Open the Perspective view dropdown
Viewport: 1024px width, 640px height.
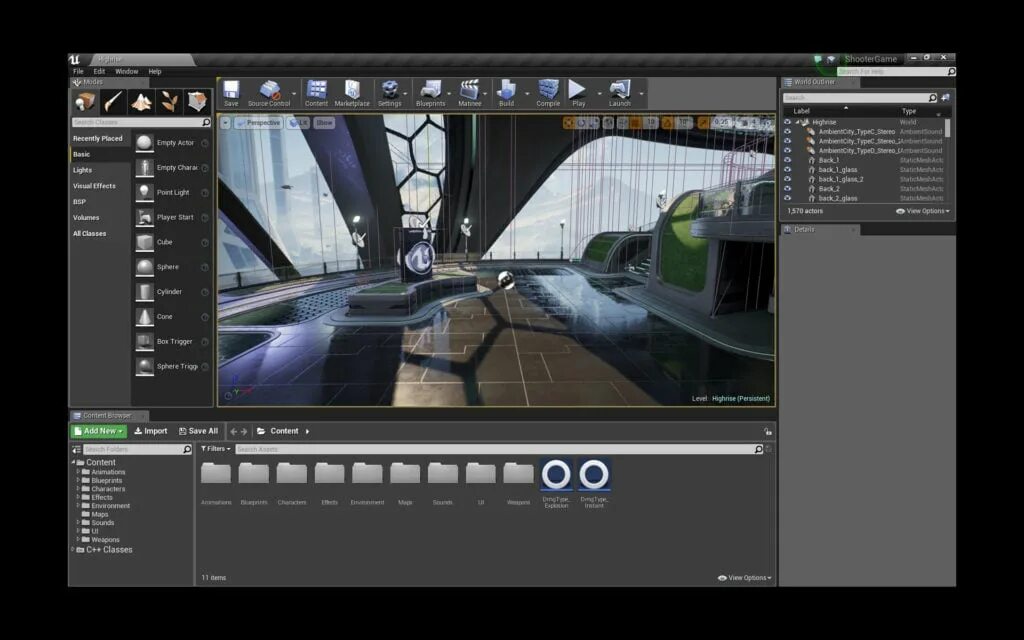[258, 123]
